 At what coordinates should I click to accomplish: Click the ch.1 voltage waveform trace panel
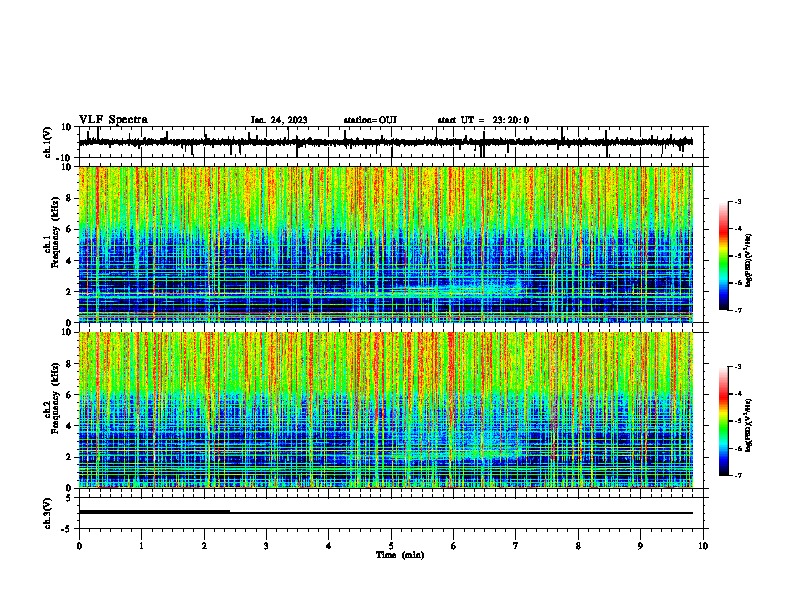coord(391,142)
